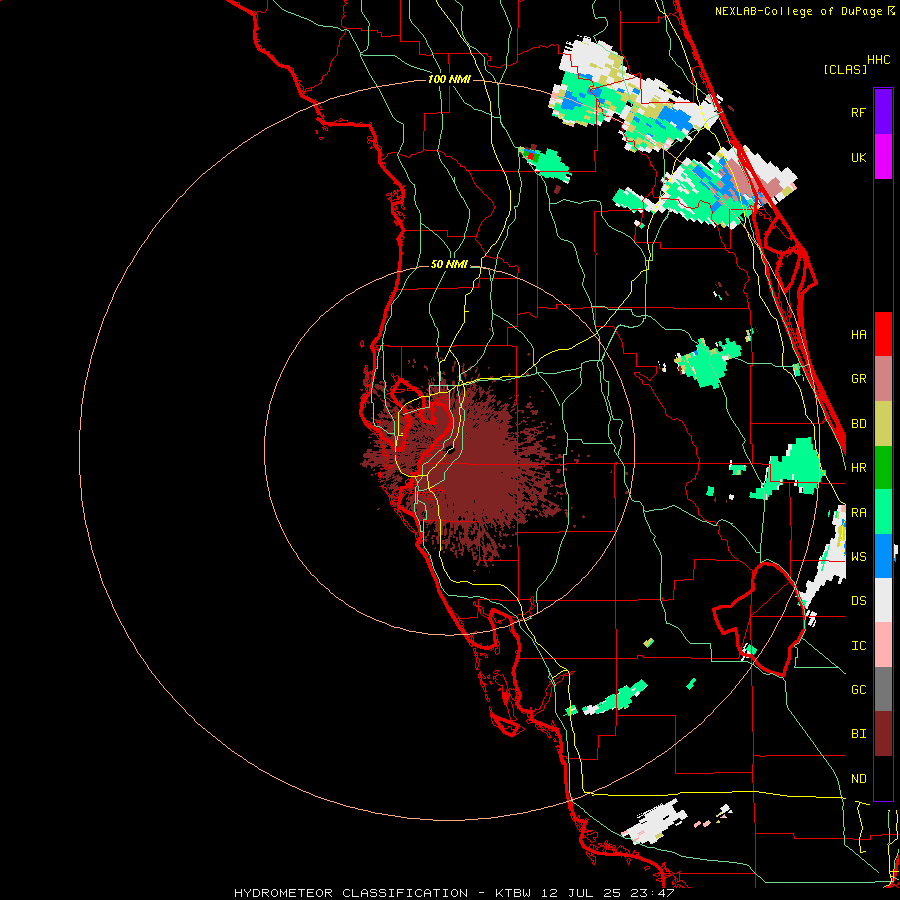Viewport: 900px width, 900px height.
Task: Click the brown BI legend swatch
Action: [883, 734]
